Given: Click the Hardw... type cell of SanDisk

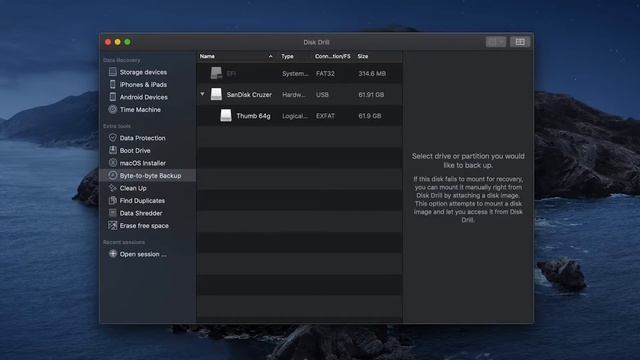Looking at the screenshot, I should [x=294, y=95].
